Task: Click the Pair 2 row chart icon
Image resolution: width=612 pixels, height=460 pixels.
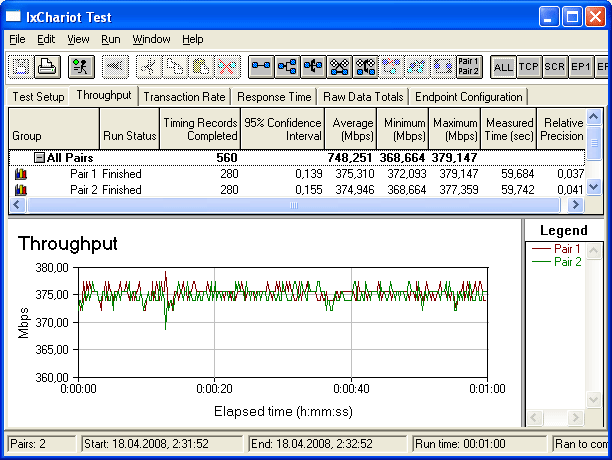Action: tap(21, 190)
